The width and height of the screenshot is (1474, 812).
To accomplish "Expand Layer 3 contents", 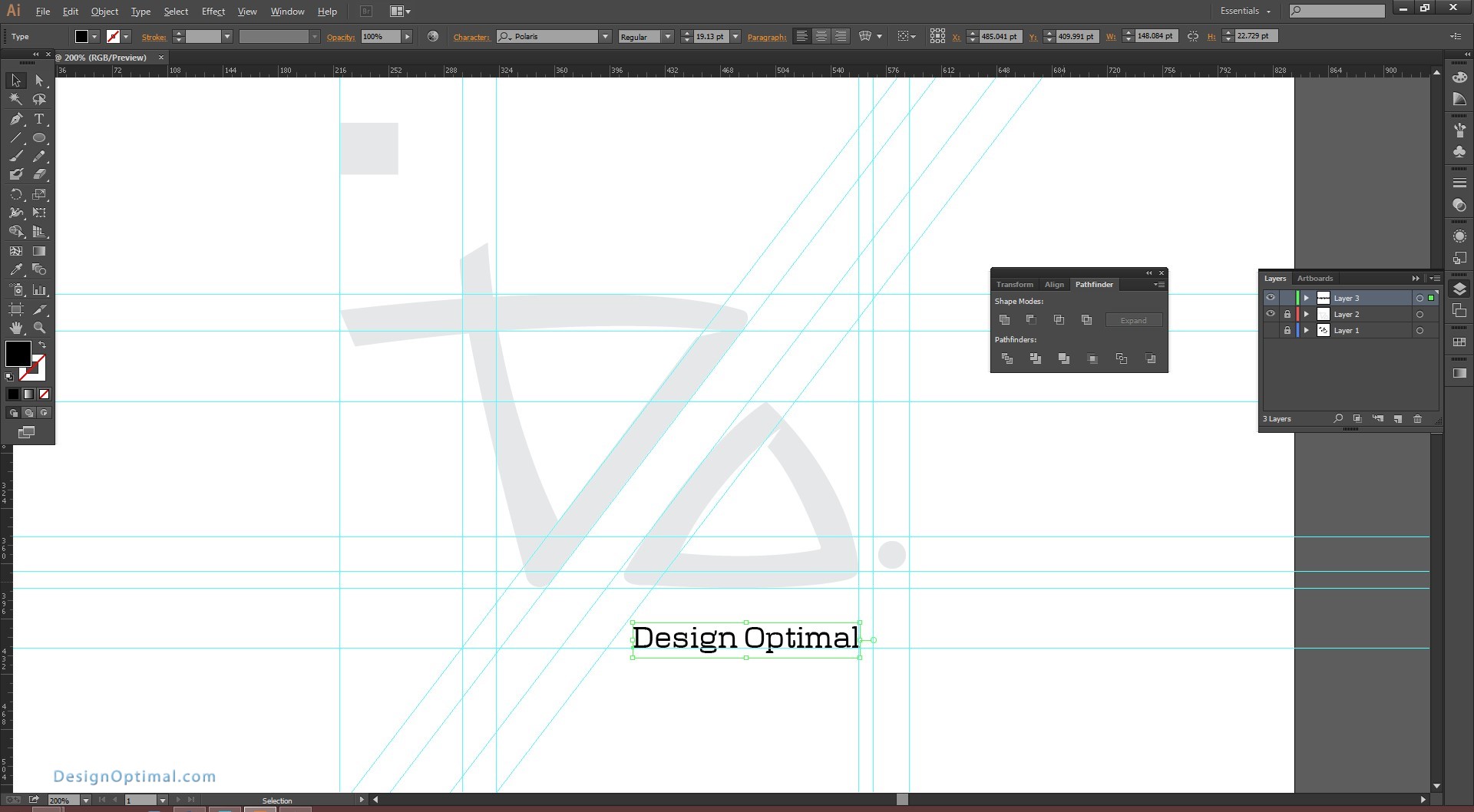I will click(1307, 298).
